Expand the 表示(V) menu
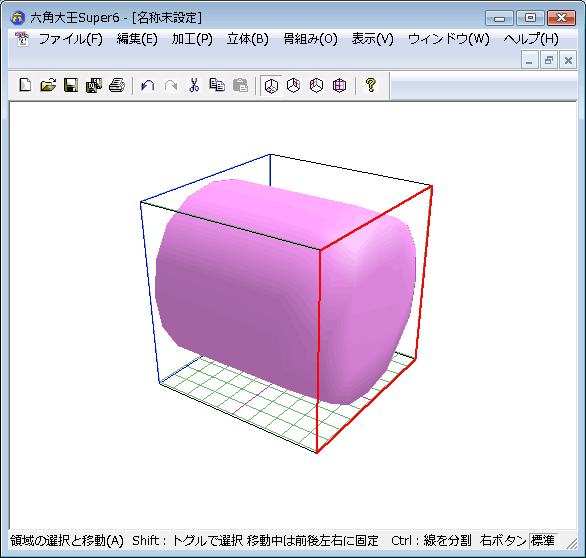 coord(373,39)
